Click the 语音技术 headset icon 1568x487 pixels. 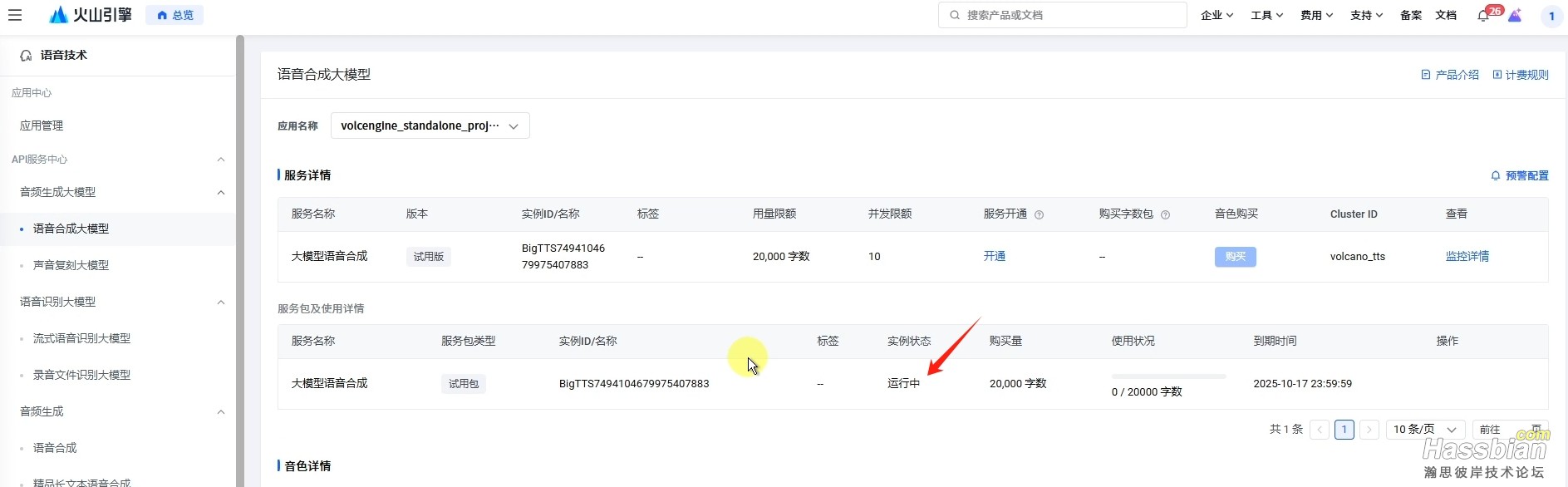coord(26,56)
